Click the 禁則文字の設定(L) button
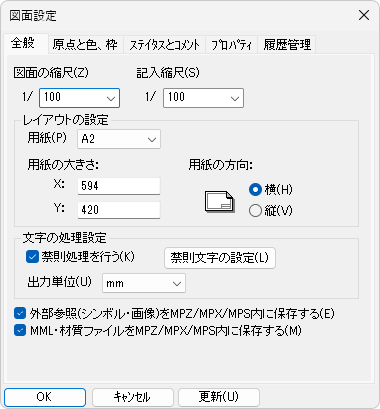 (220, 258)
